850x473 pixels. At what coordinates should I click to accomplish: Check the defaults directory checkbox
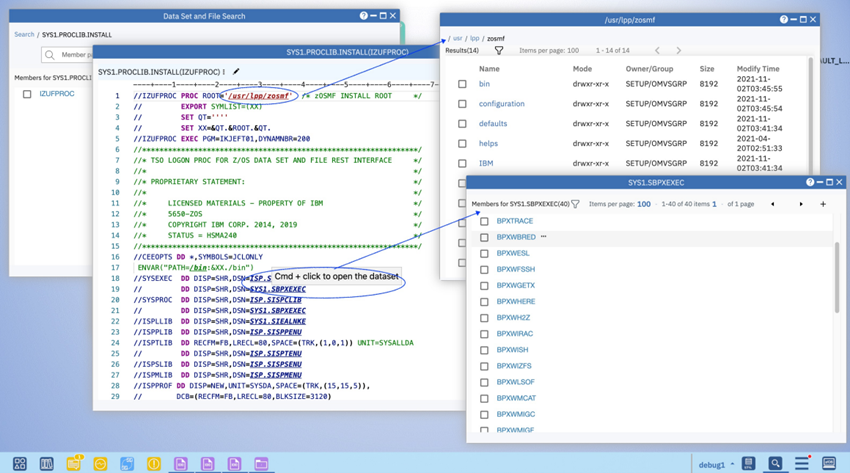(462, 124)
